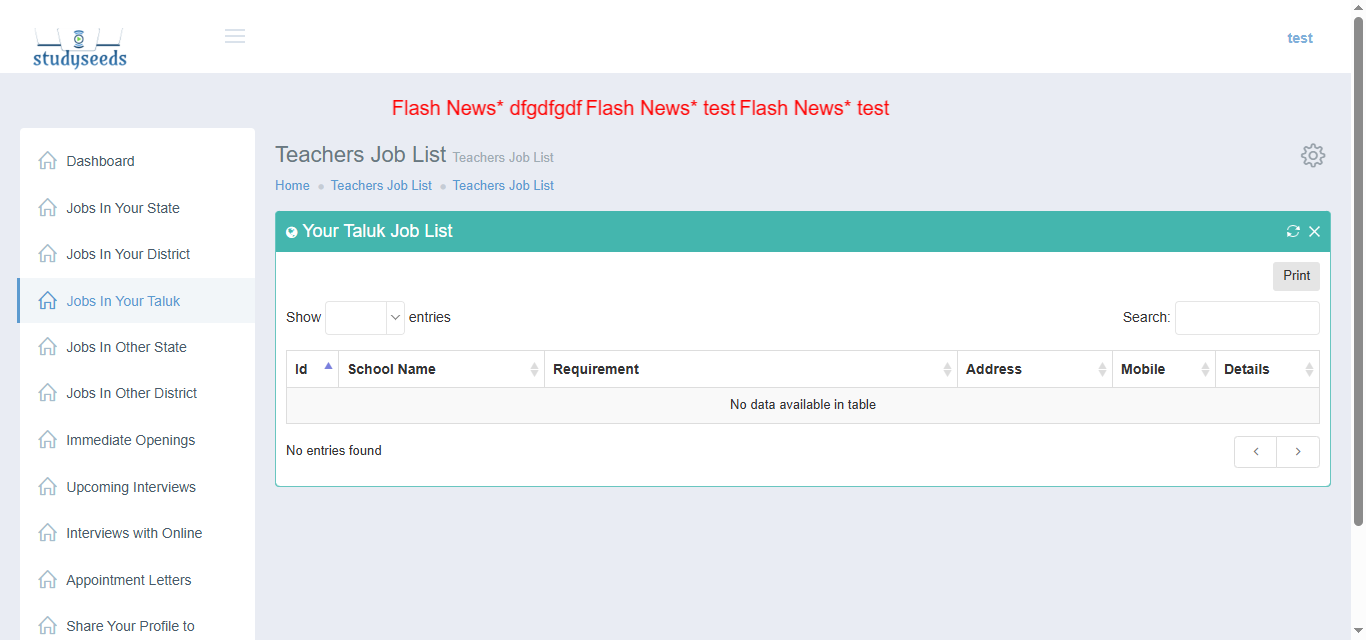Screen dimensions: 1366x640
Task: Open Jobs In Your State menu item
Action: 123,208
